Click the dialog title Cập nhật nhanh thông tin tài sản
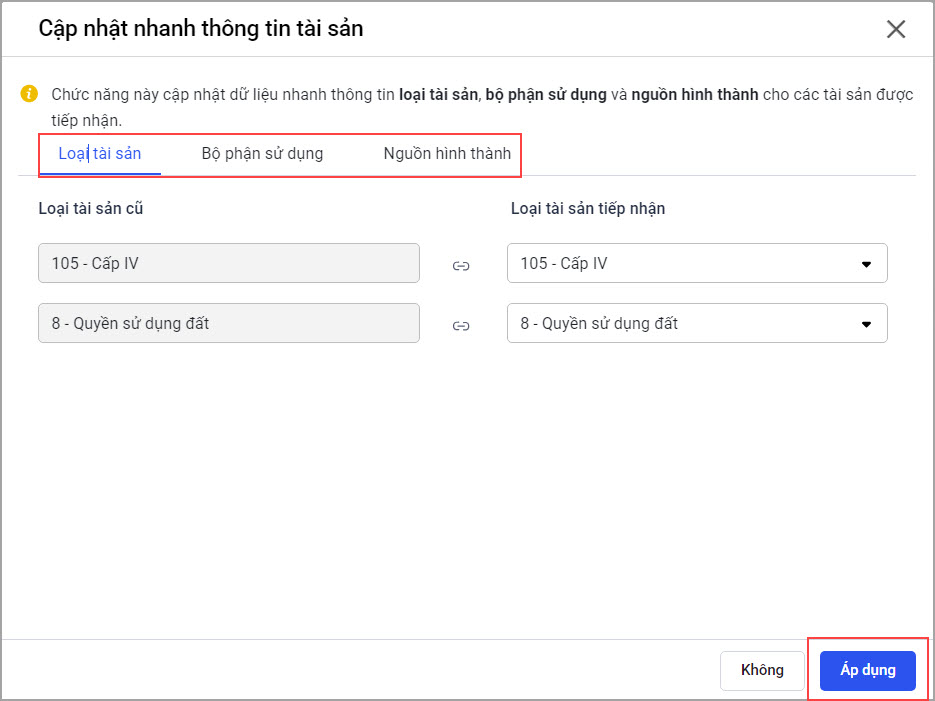Screen dimensions: 935x701 point(201,29)
